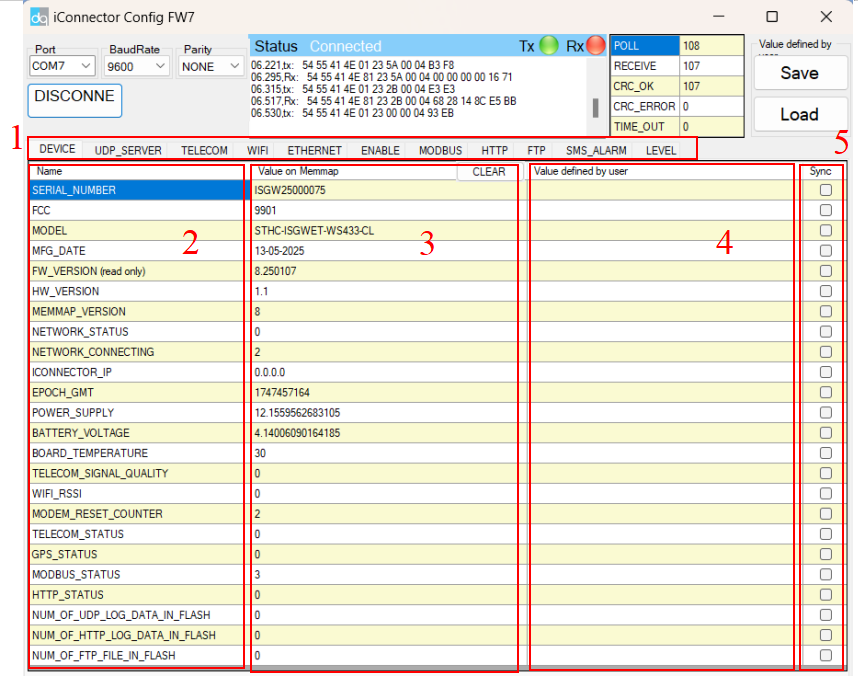Tick Sync checkbox for SERIAL_NUMBER row

click(826, 190)
